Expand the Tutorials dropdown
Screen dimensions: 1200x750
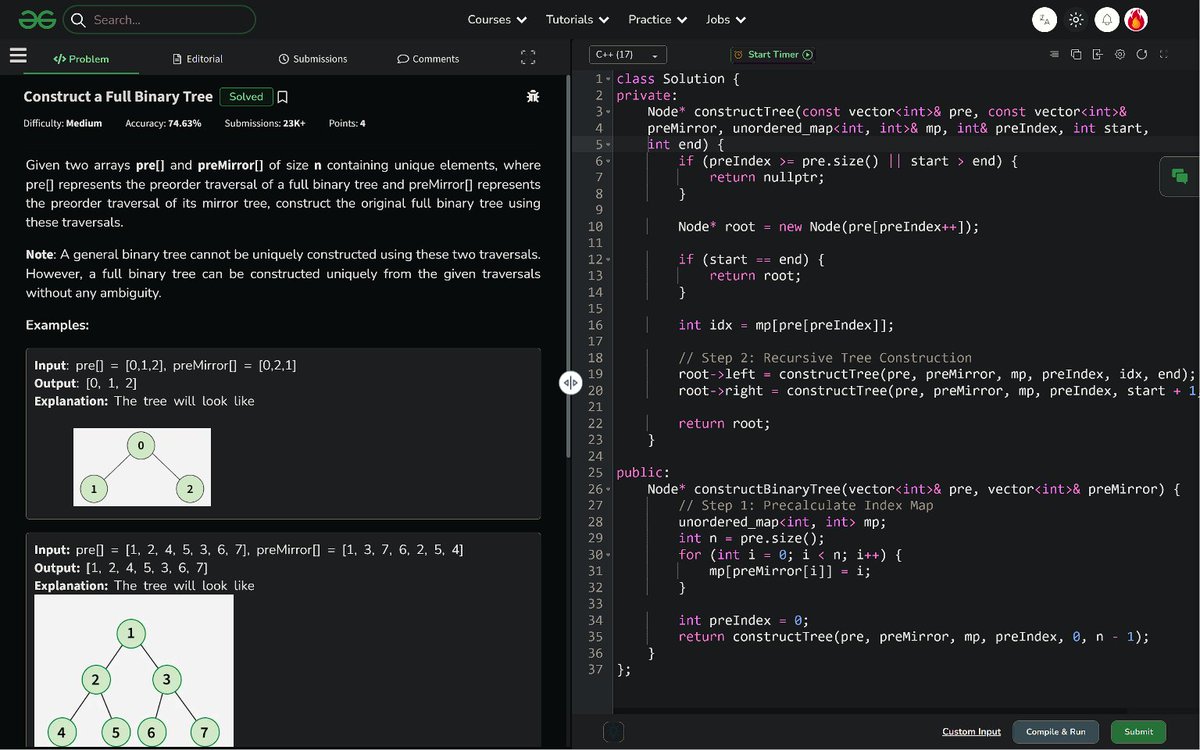577,19
